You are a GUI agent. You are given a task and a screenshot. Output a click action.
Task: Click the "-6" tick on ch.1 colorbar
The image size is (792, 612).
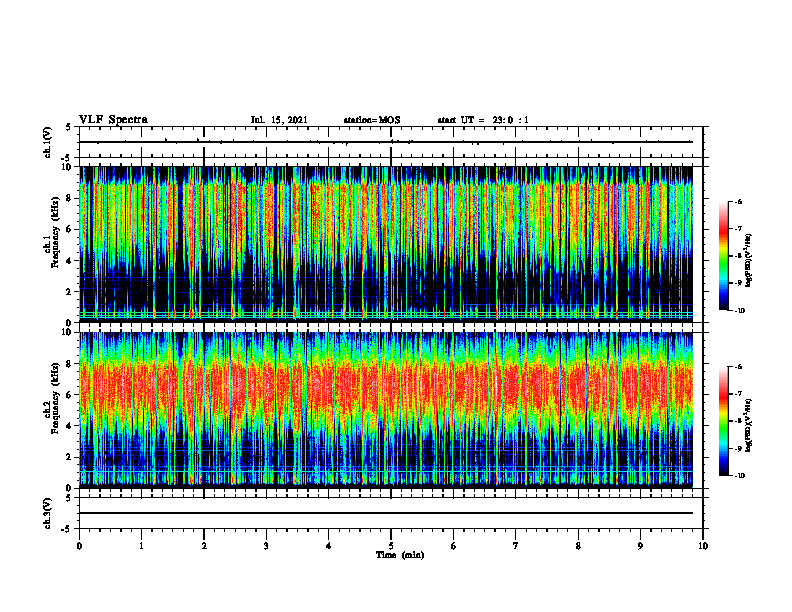coord(738,201)
